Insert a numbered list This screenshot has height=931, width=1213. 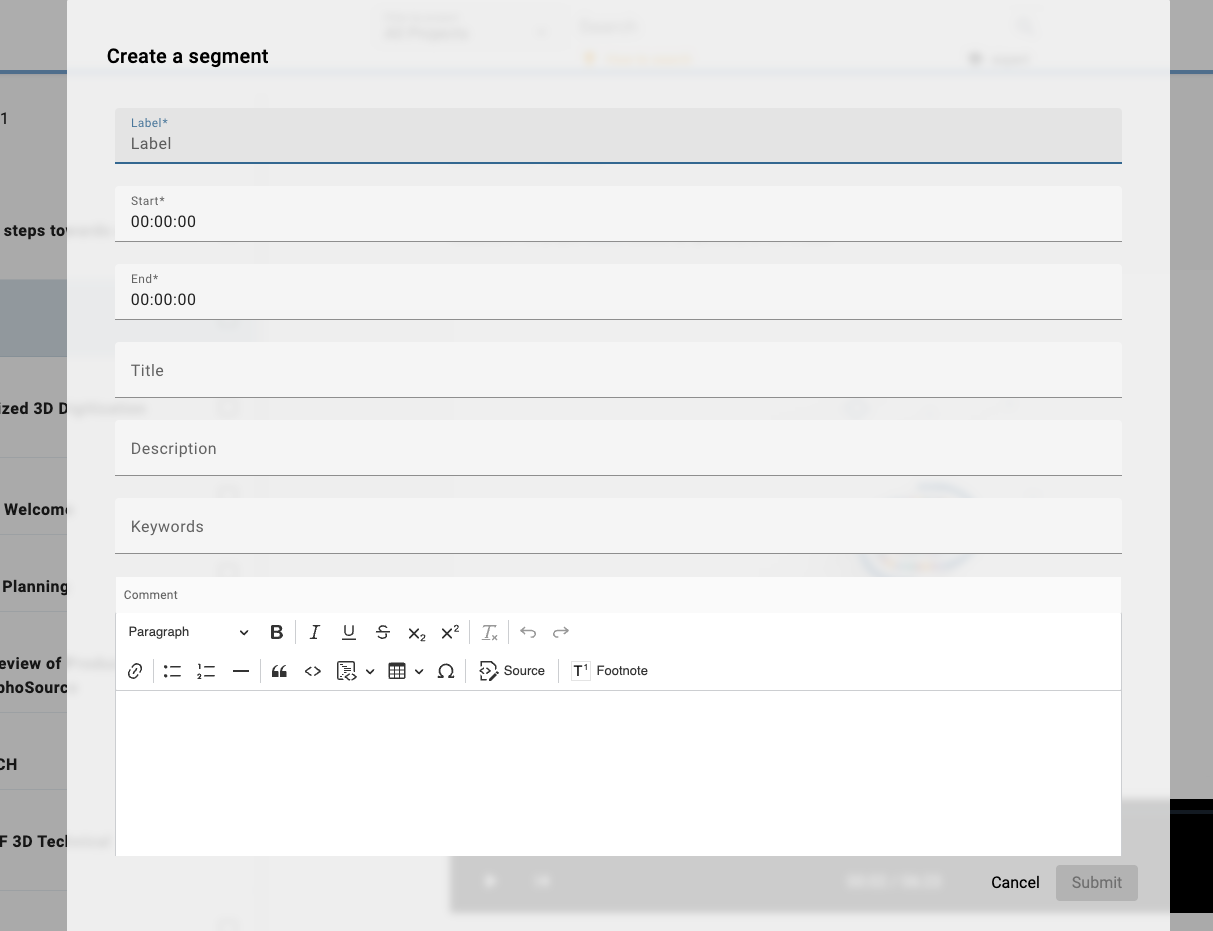tap(206, 671)
